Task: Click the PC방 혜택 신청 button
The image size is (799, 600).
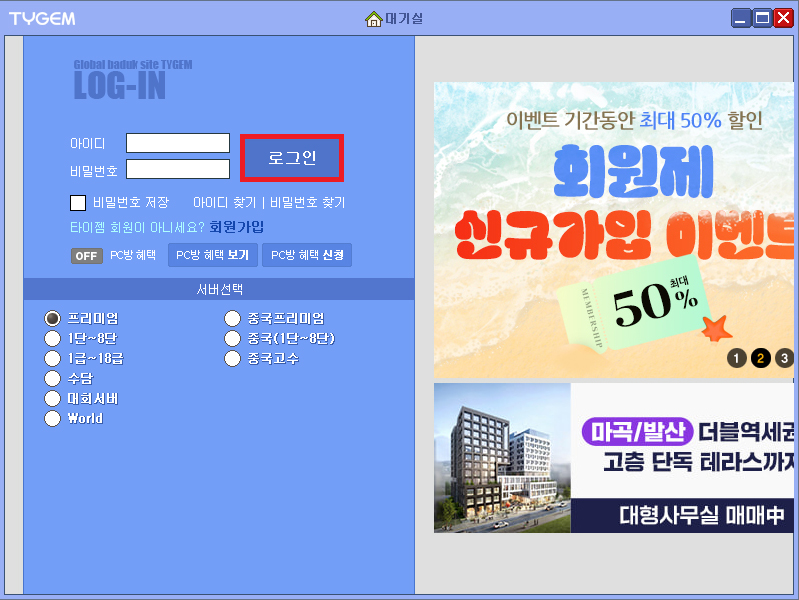Action: click(x=307, y=255)
